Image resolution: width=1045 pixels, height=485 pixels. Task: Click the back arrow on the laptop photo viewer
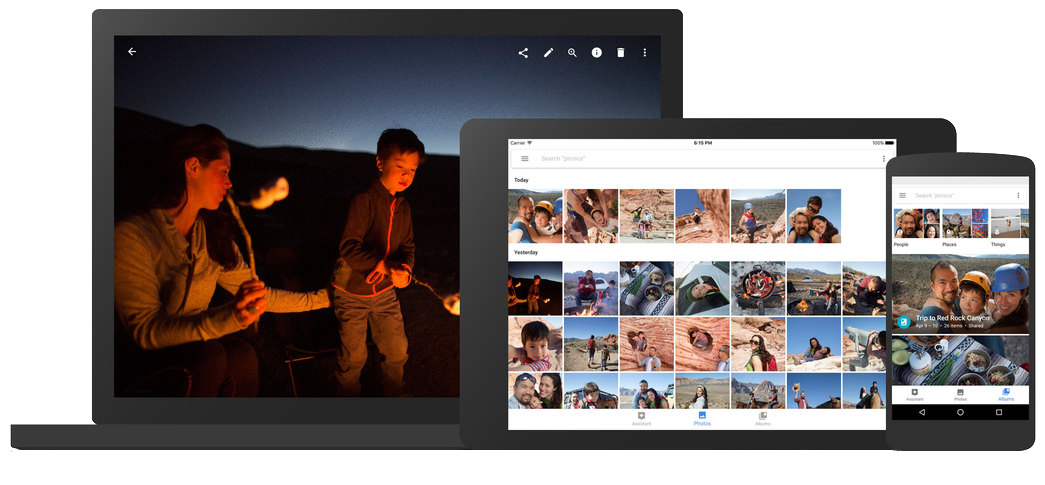pyautogui.click(x=132, y=52)
